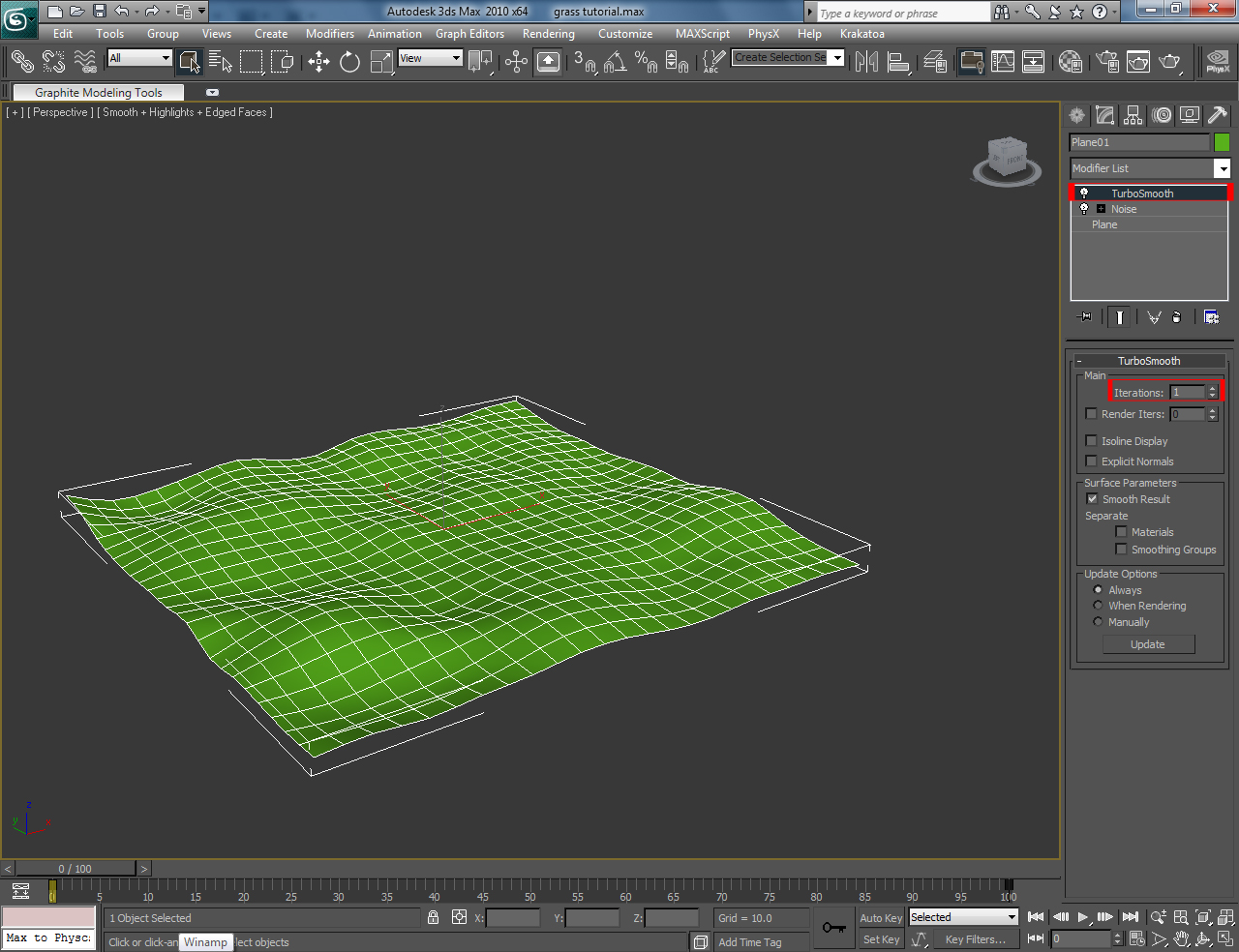This screenshot has height=952, width=1239.
Task: Open the View reference coordinate dropdown
Action: [458, 58]
